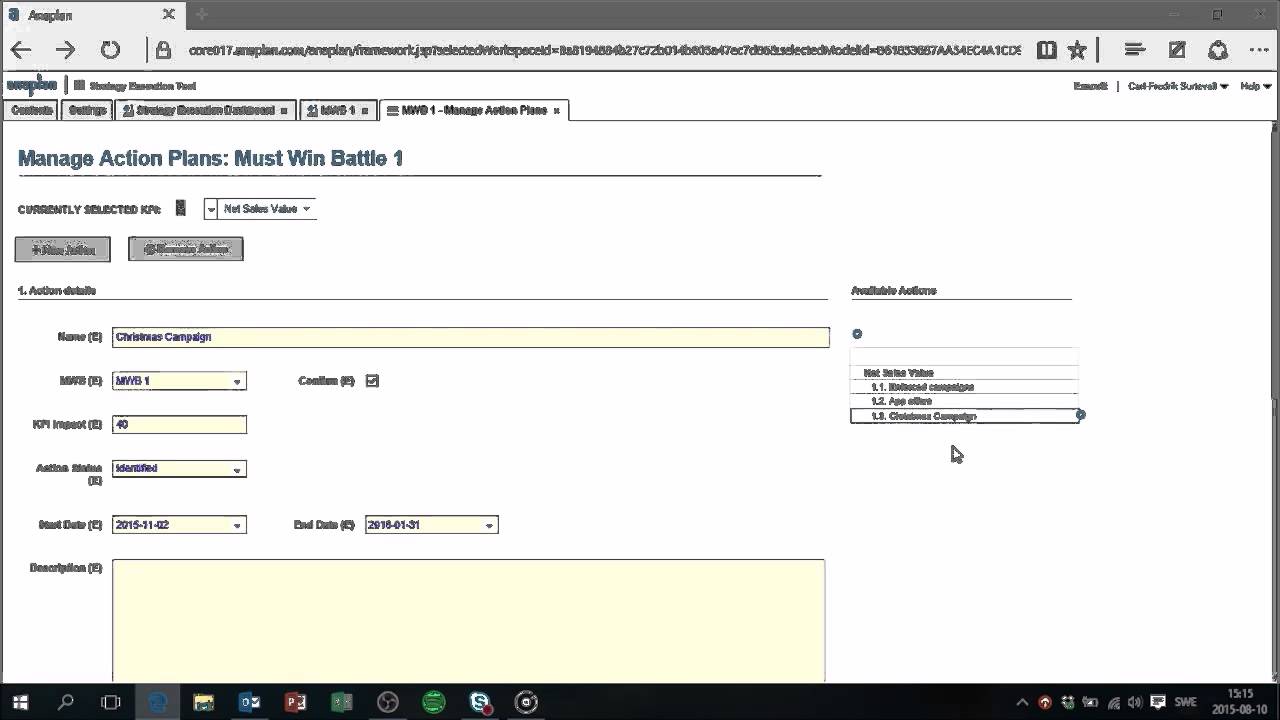Click small arrow box before Net Sales Value
The image size is (1280, 720).
[211, 209]
